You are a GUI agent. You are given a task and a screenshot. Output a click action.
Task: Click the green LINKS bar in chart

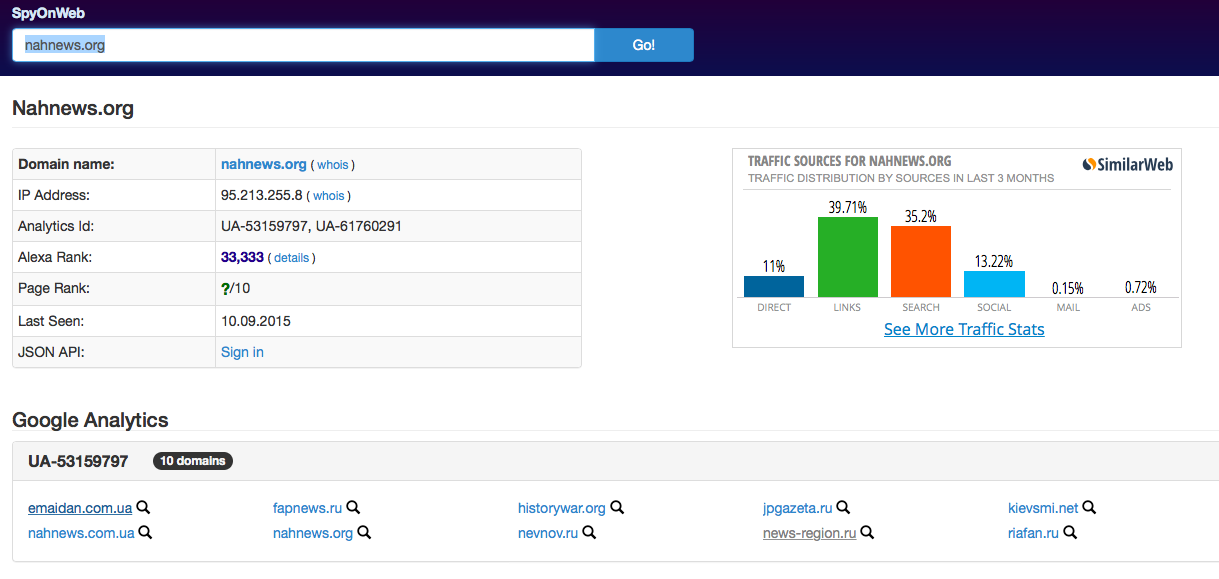point(848,257)
